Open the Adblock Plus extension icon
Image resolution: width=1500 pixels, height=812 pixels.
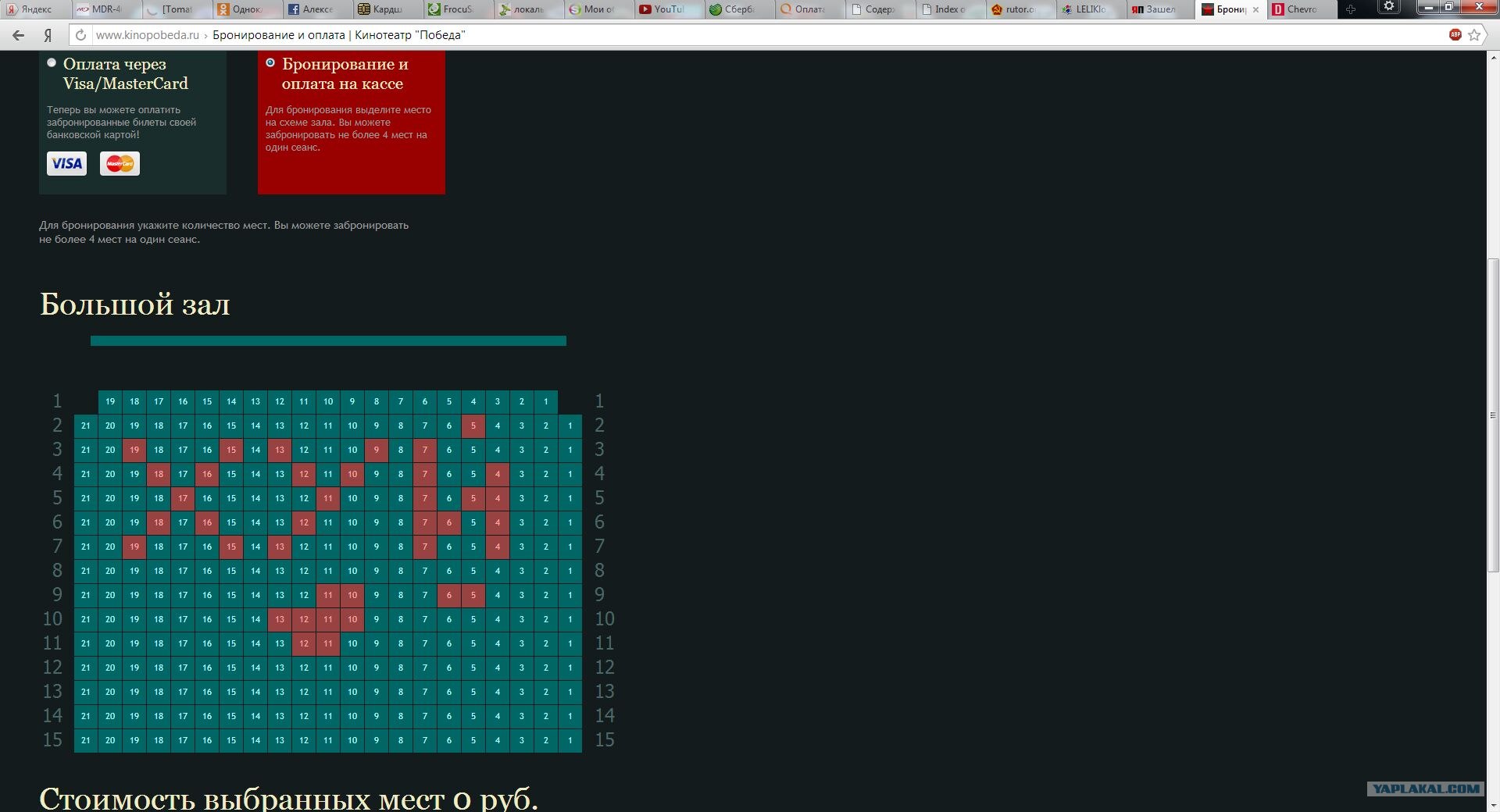pos(1455,35)
